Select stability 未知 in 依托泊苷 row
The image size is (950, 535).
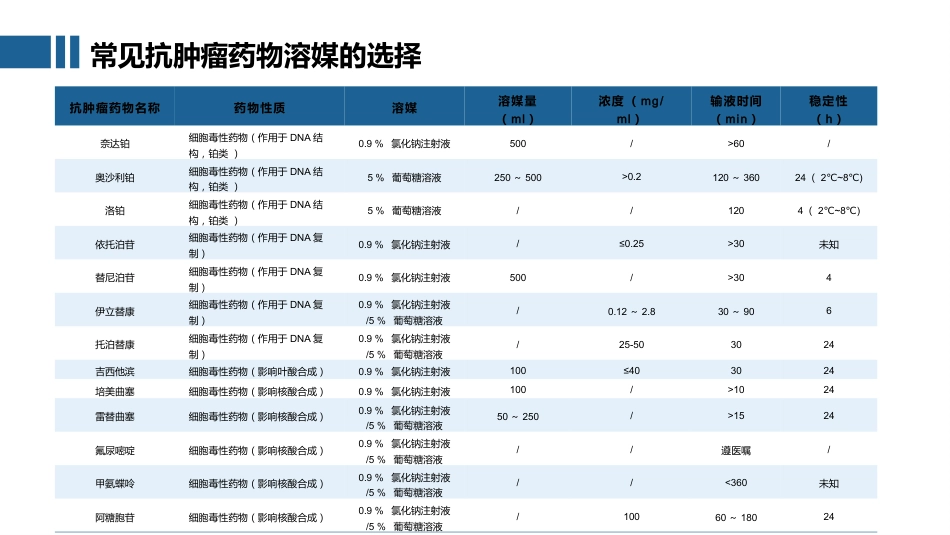[x=828, y=244]
